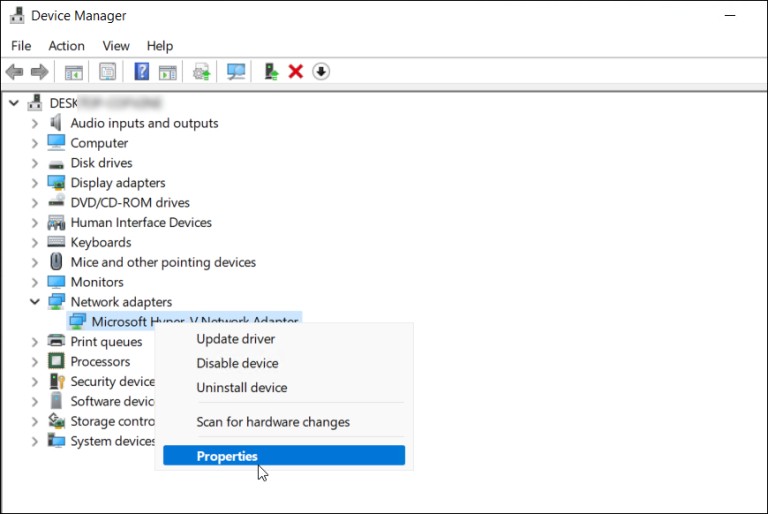Choose Scan for hardware changes menu entry
The width and height of the screenshot is (768, 514).
284,422
